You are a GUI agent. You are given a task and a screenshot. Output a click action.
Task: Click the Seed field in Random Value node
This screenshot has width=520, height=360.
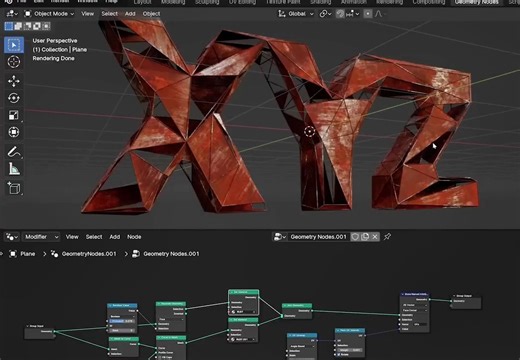coord(122,330)
